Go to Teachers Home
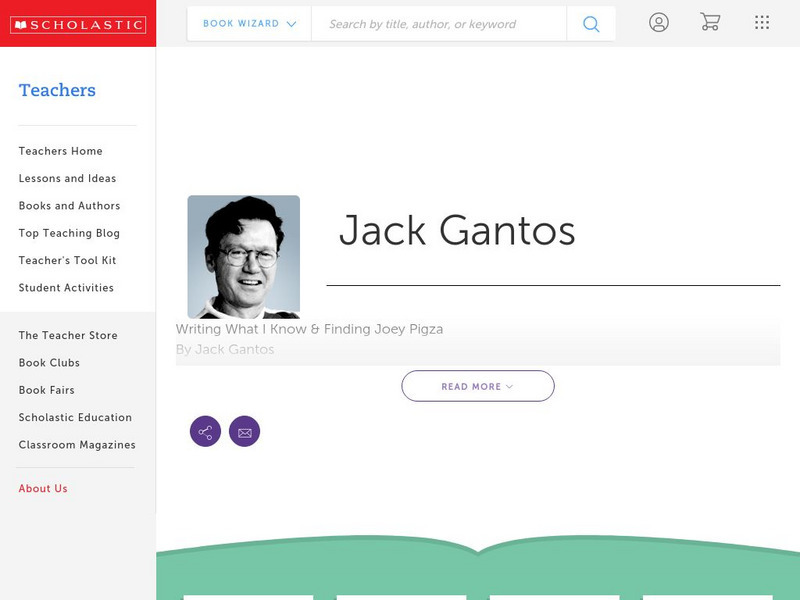The height and width of the screenshot is (600, 800). coord(59,151)
